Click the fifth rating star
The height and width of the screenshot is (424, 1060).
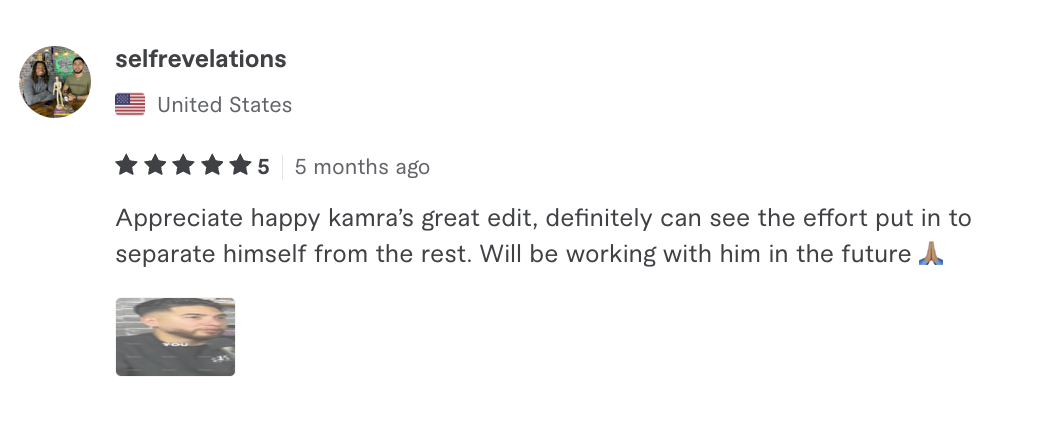[x=240, y=166]
